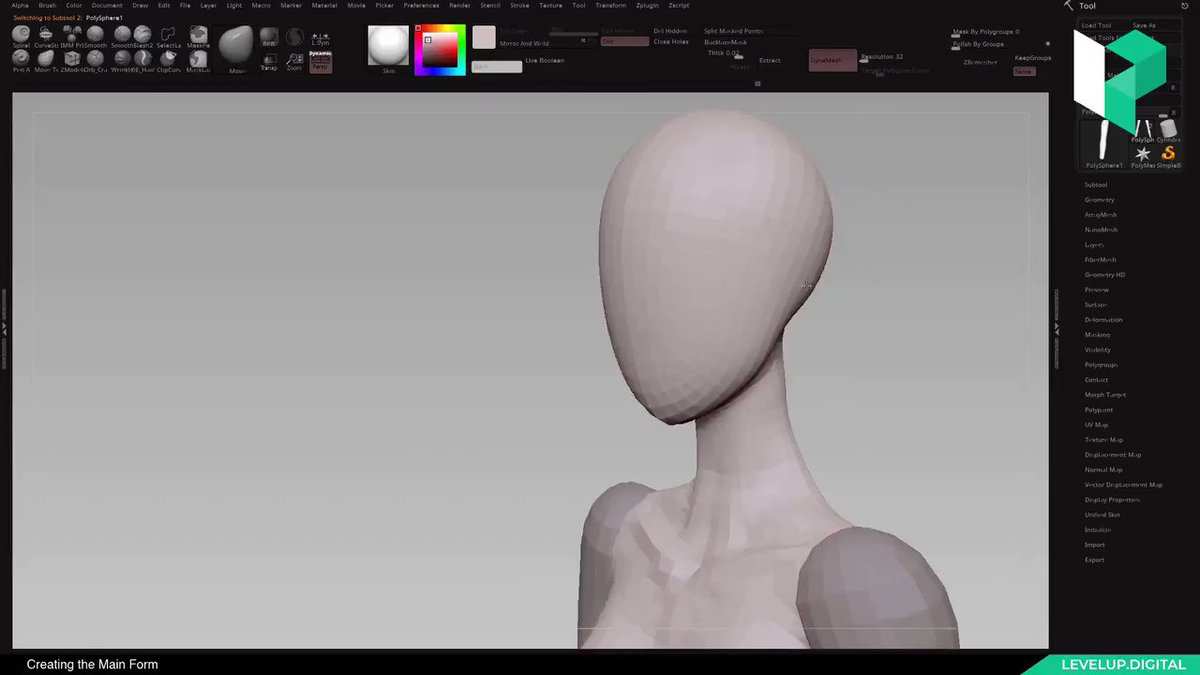1200x675 pixels.
Task: Click the main color picker square
Action: [x=441, y=50]
